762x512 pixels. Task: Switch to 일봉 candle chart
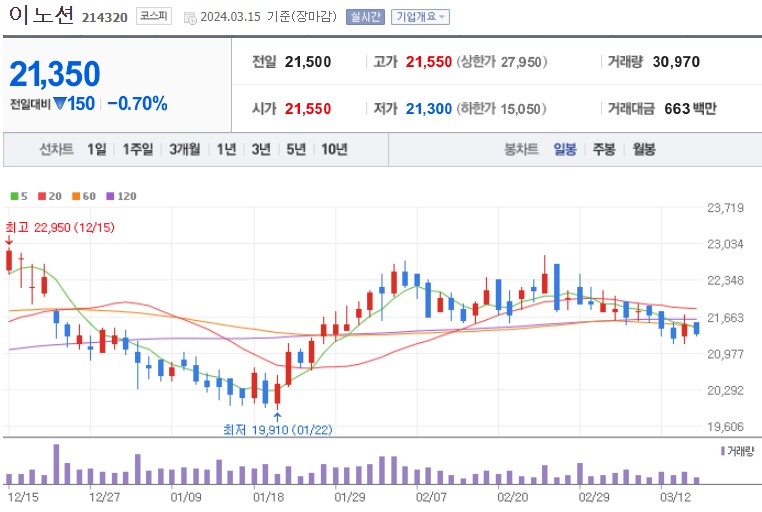click(x=565, y=149)
